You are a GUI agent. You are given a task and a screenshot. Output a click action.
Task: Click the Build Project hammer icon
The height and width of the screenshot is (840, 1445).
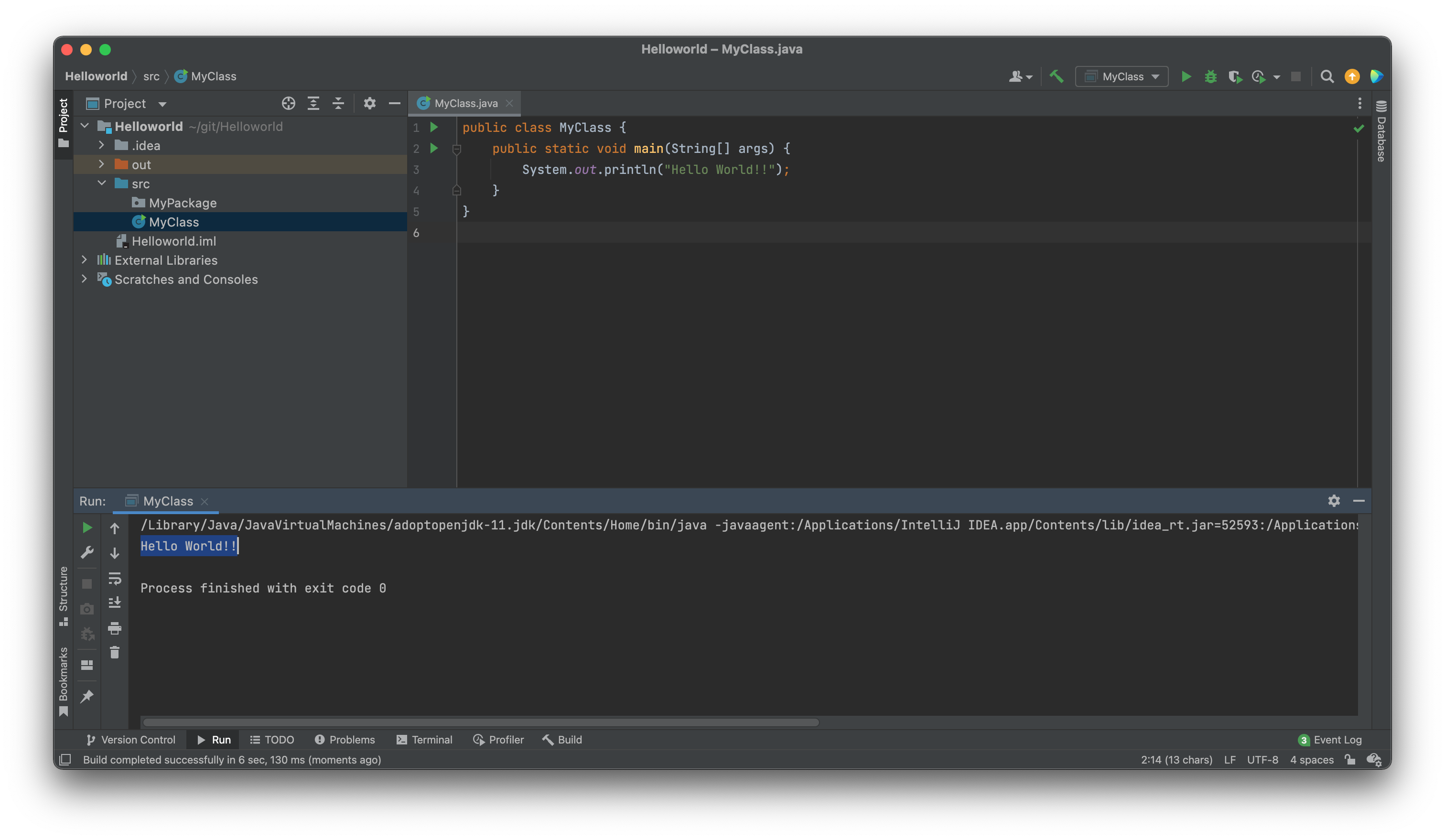click(1056, 76)
